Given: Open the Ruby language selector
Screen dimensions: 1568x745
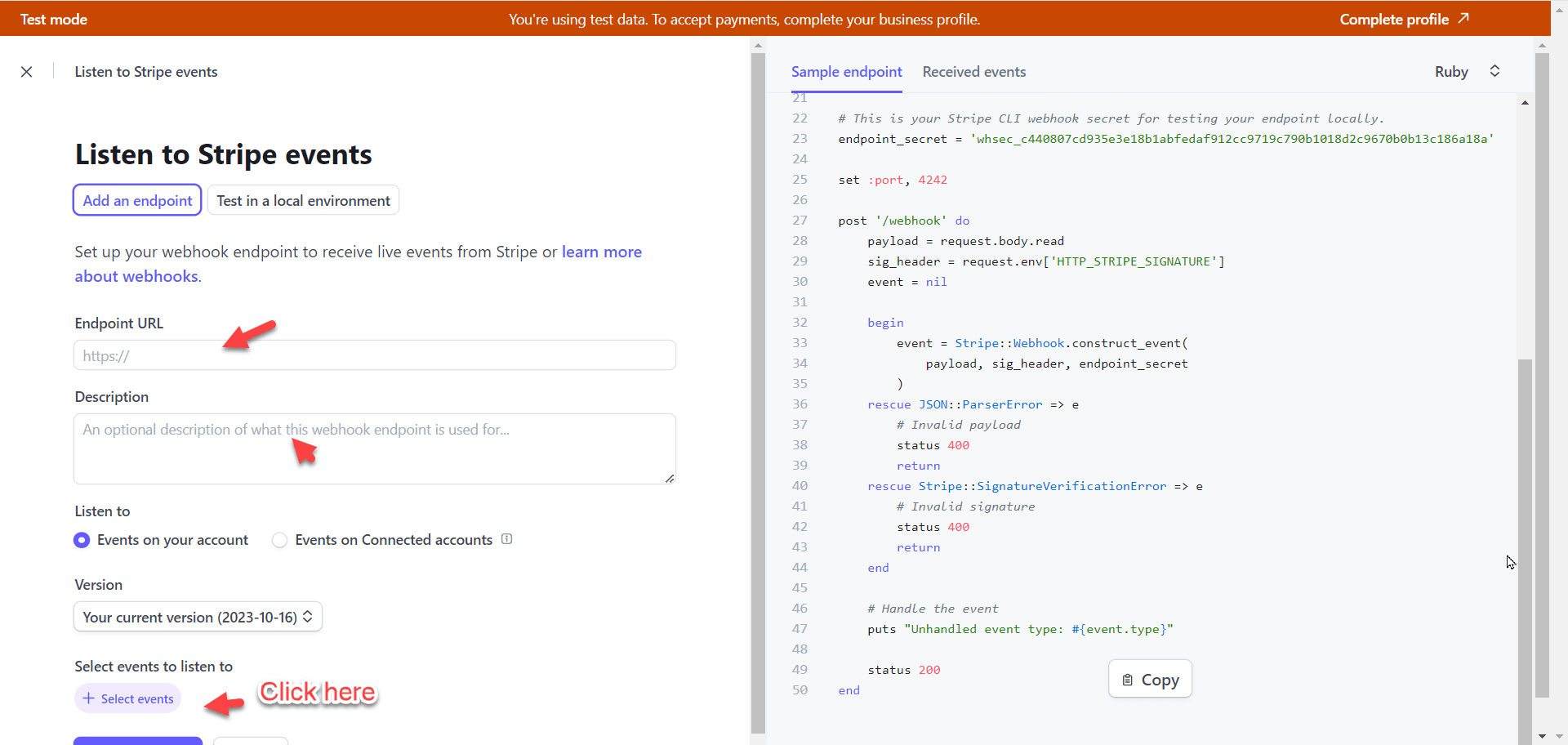Looking at the screenshot, I should (1451, 72).
